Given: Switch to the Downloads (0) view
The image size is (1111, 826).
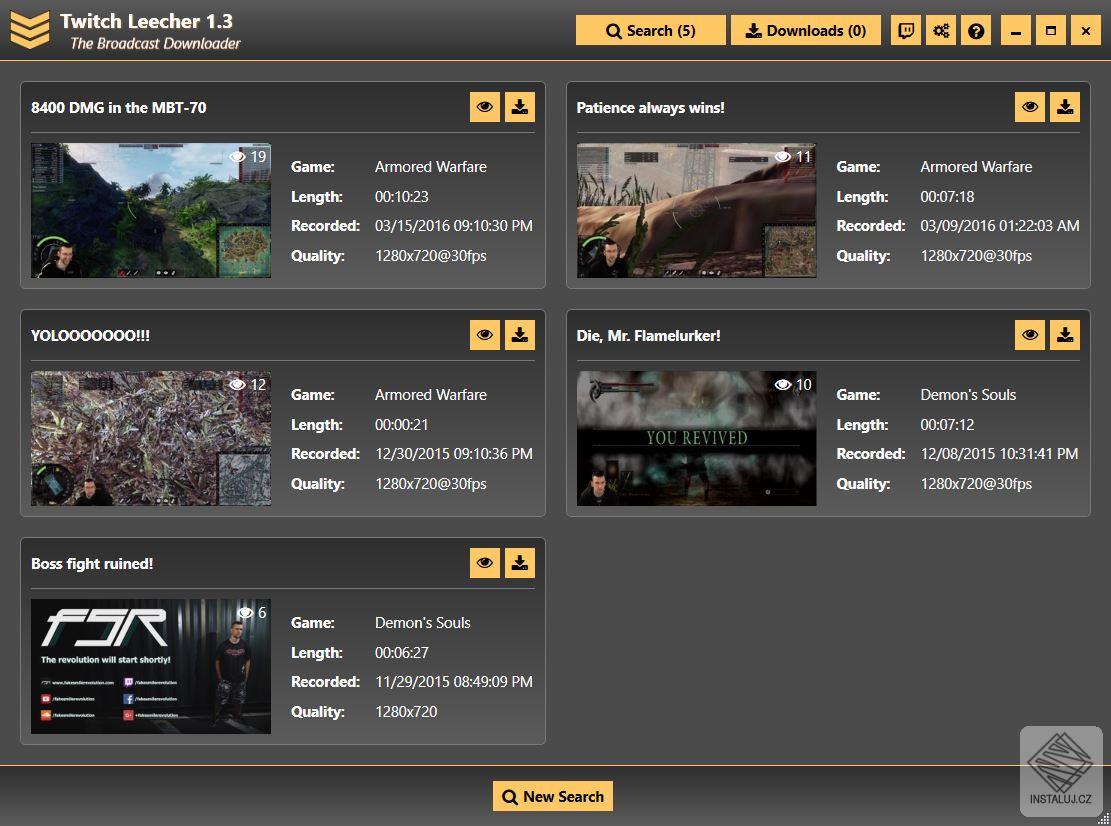Looking at the screenshot, I should point(806,30).
